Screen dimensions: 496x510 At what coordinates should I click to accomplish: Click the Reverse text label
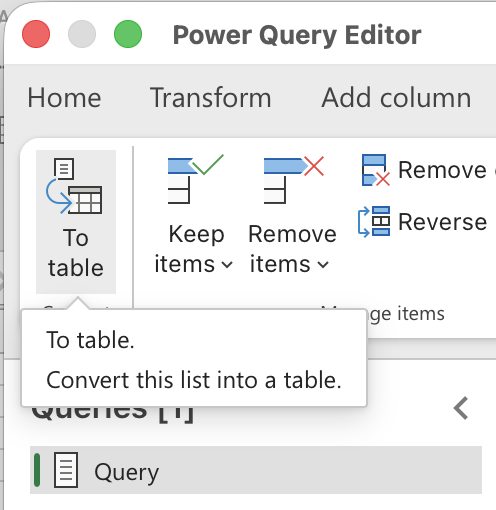coord(443,222)
